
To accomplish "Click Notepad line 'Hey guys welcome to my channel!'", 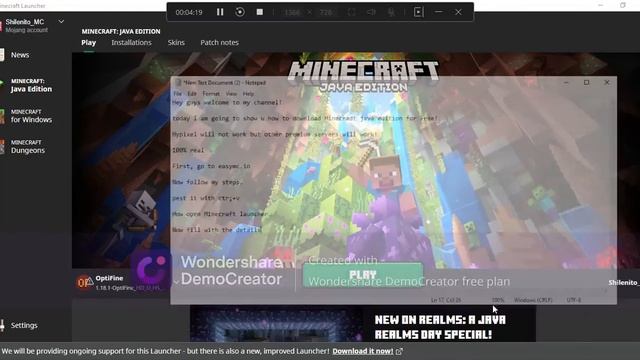I will (227, 102).
